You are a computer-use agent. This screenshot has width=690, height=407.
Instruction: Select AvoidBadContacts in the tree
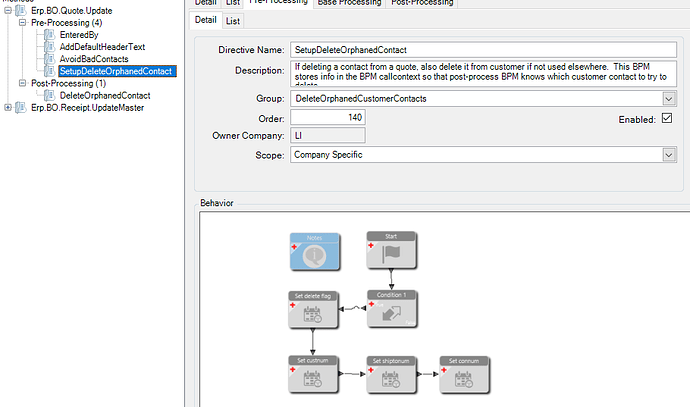(x=94, y=59)
